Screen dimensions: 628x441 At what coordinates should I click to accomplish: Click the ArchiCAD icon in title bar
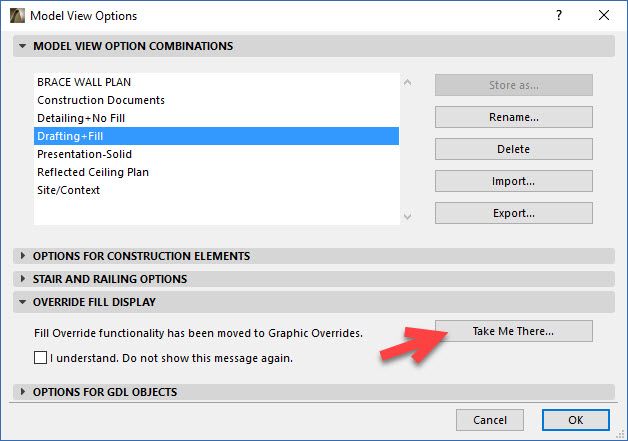pyautogui.click(x=16, y=16)
